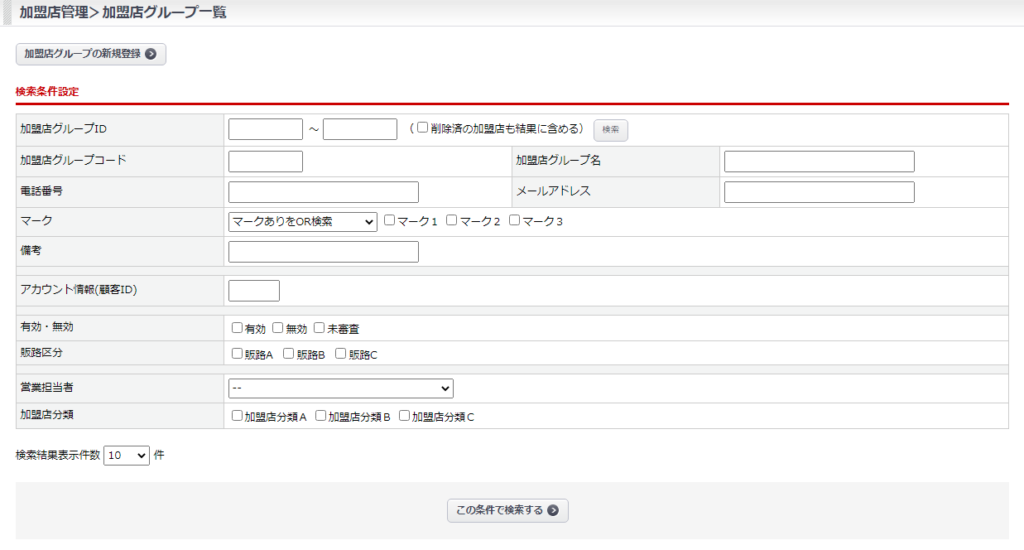Screen dimensions: 1024x550
Task: Click the 加盟店グループID start field
Action: click(265, 129)
